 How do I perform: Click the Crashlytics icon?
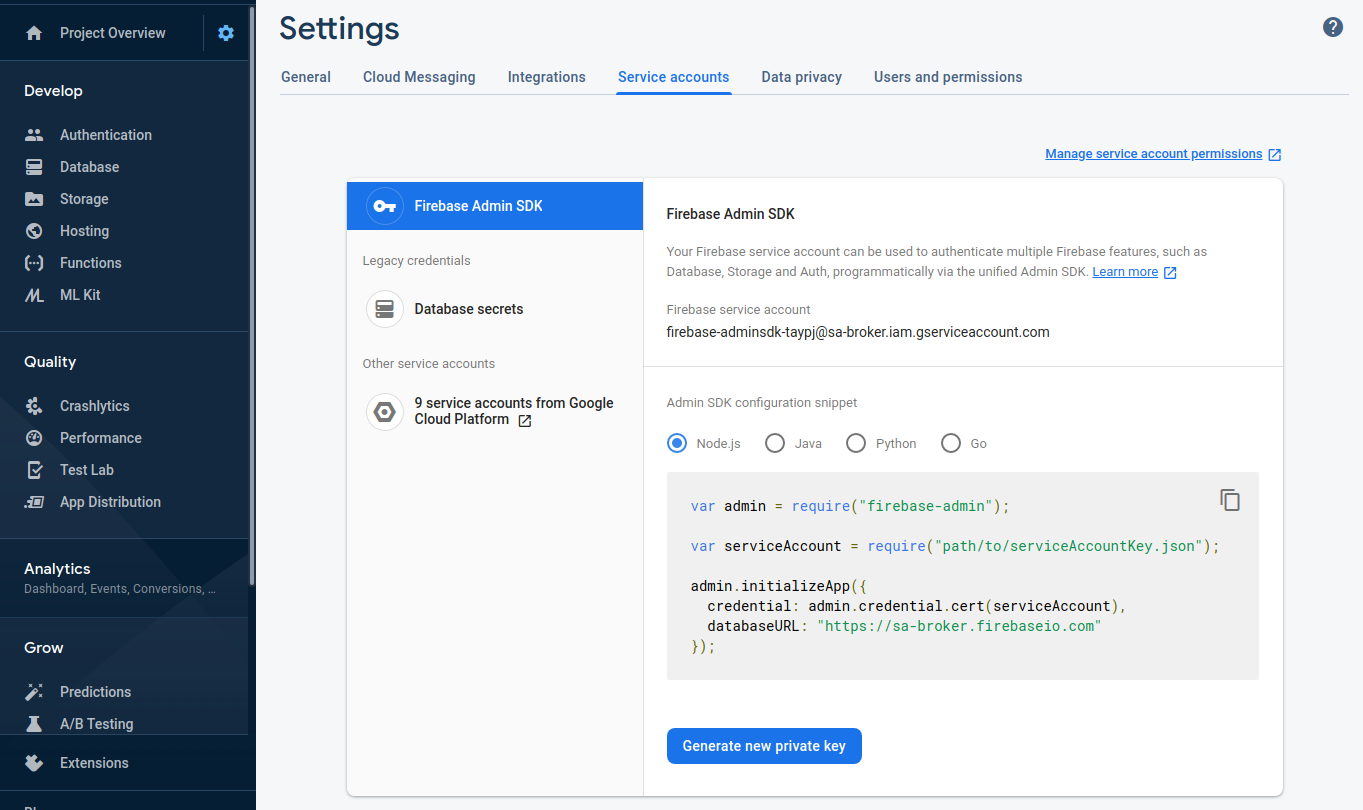pyautogui.click(x=34, y=406)
